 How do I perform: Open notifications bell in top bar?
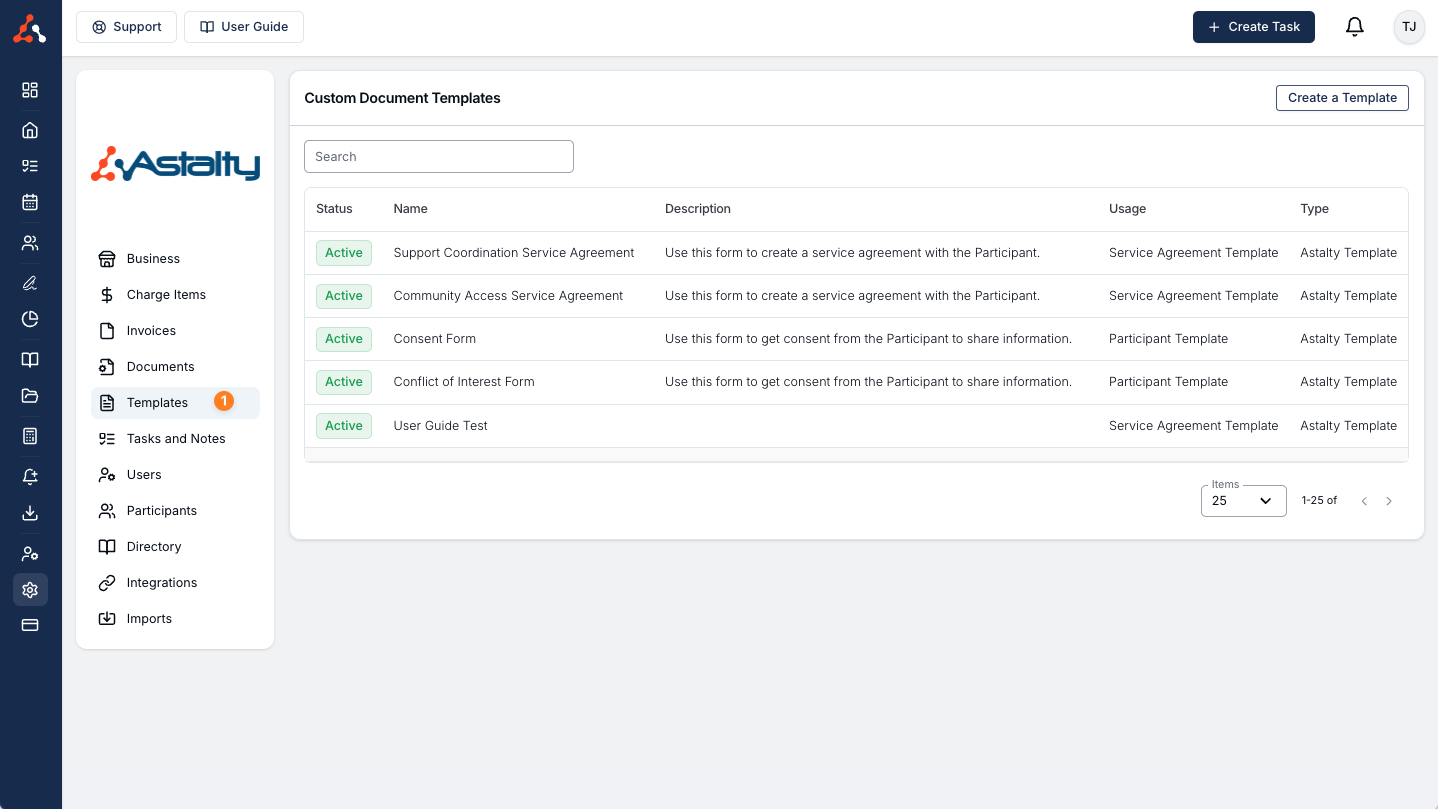(1355, 27)
